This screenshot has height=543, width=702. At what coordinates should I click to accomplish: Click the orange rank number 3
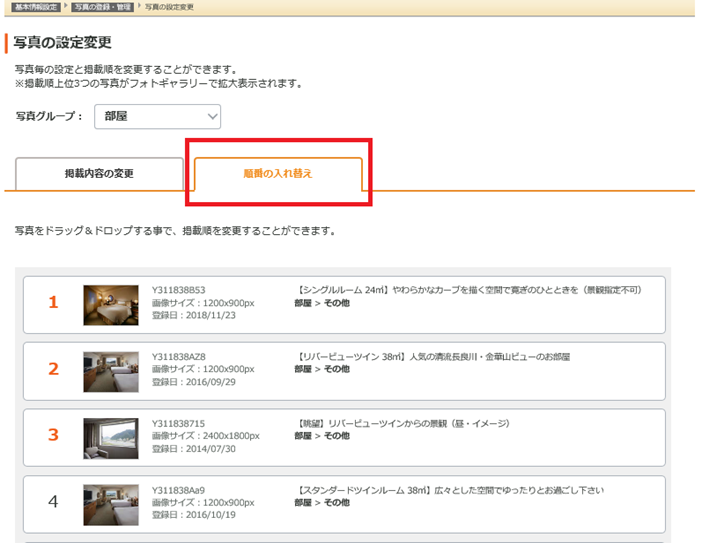[54, 436]
